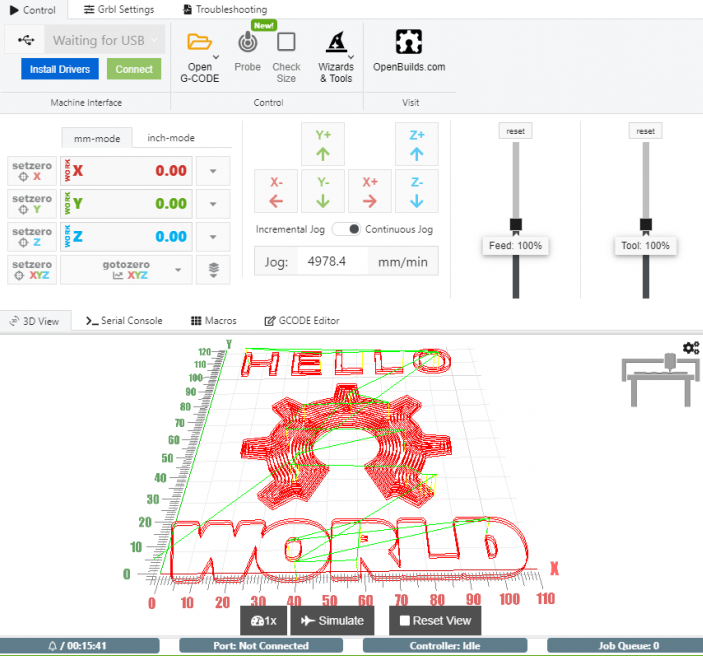This screenshot has width=703, height=656.
Task: Click the Probe tool icon
Action: (x=247, y=42)
